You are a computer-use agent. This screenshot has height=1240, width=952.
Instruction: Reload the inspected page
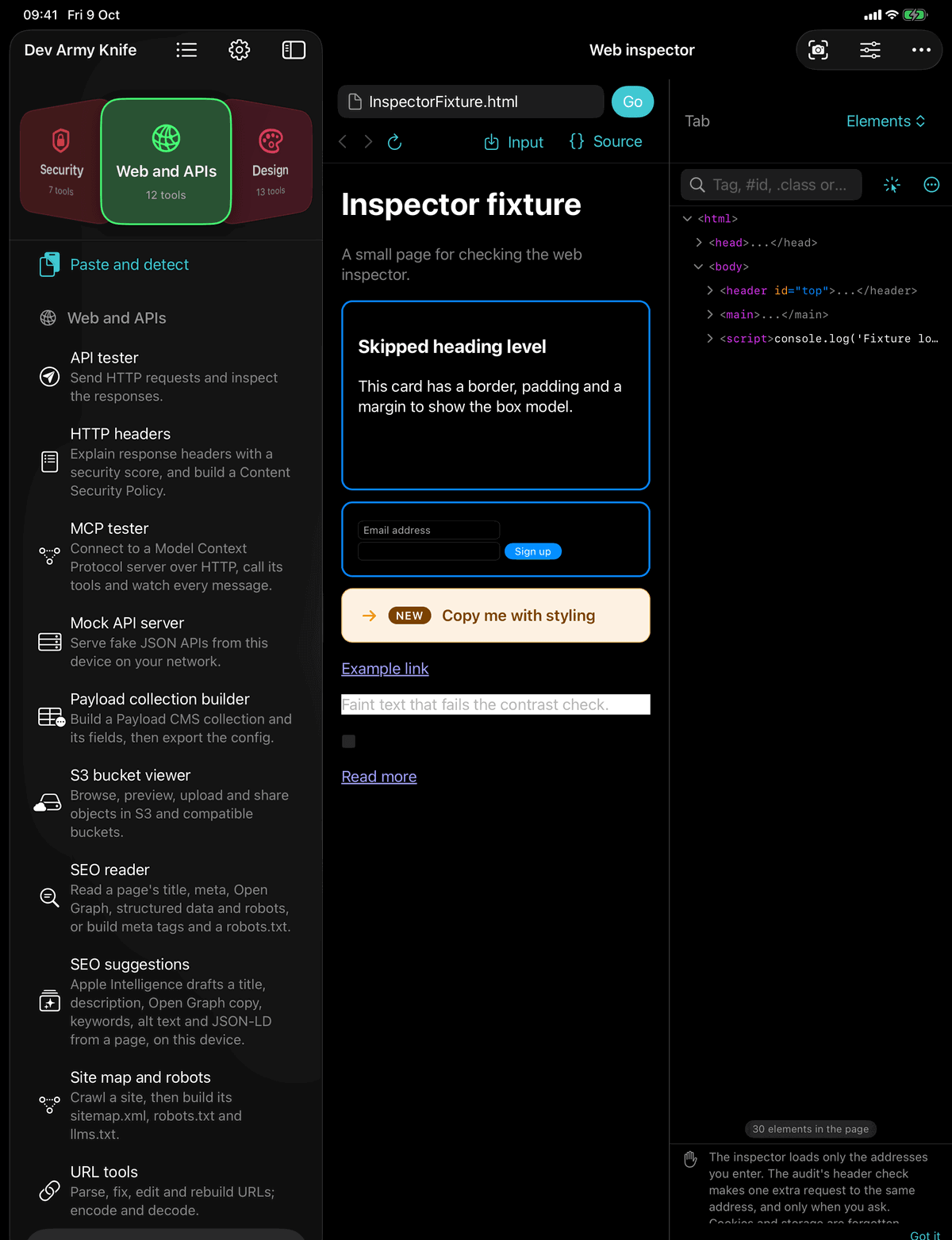click(x=394, y=141)
